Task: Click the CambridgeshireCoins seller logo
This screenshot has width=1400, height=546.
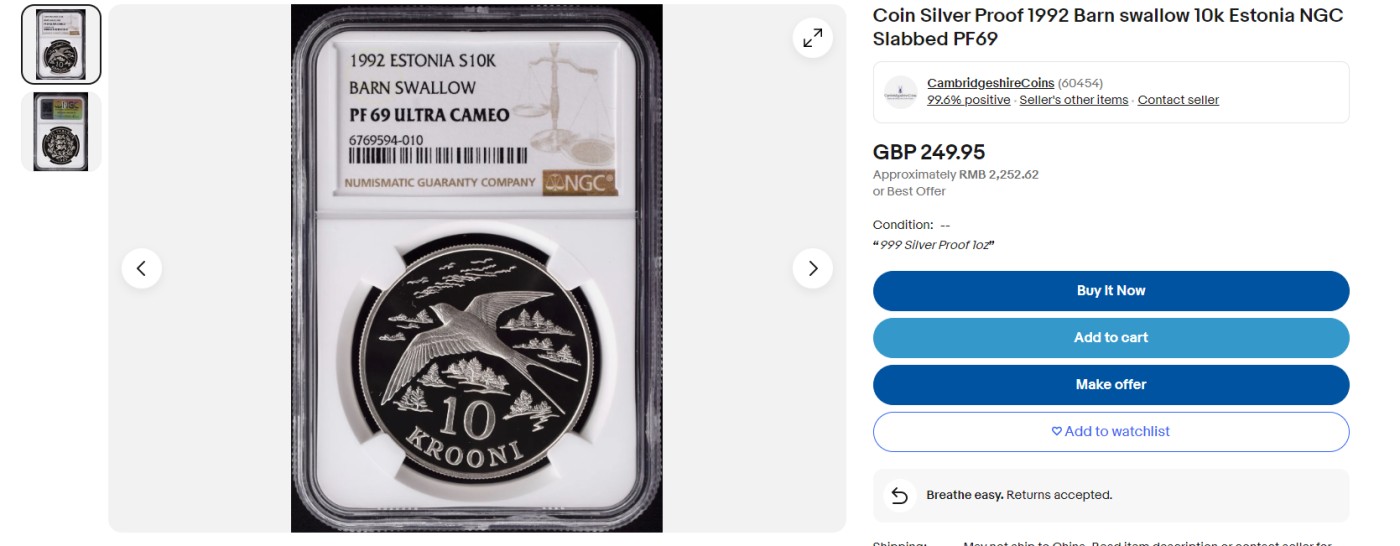Action: [900, 92]
